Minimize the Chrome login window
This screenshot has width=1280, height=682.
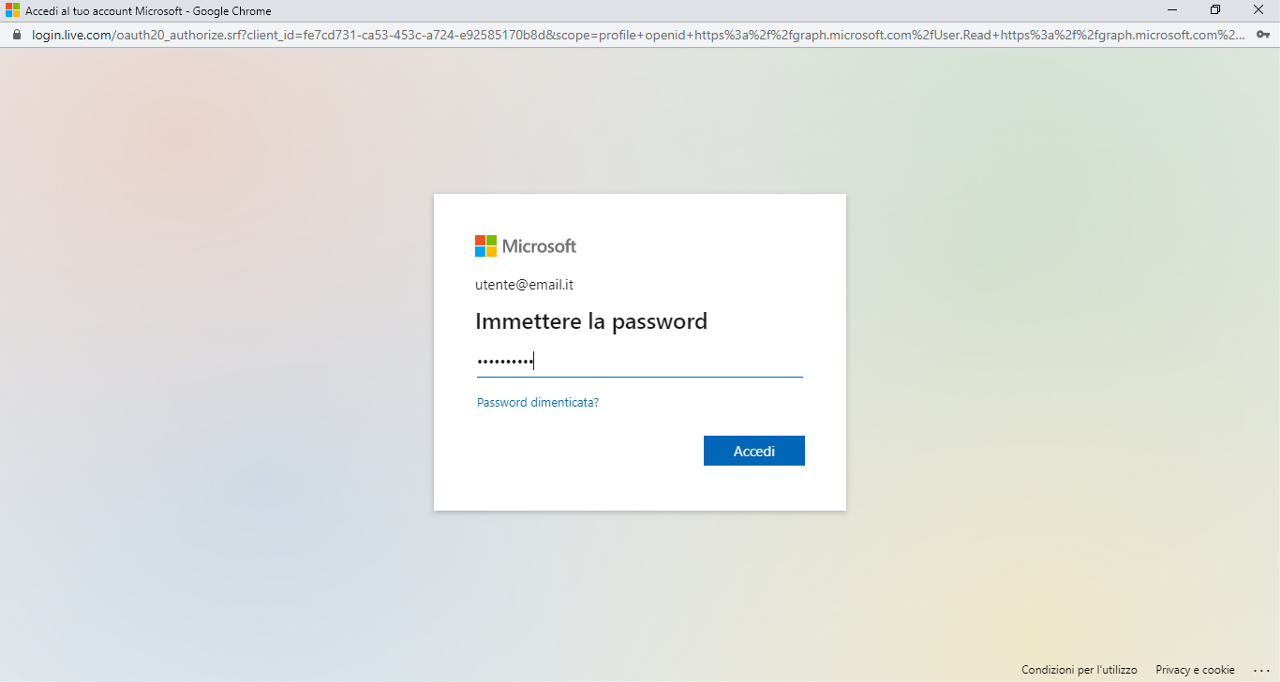pyautogui.click(x=1172, y=11)
